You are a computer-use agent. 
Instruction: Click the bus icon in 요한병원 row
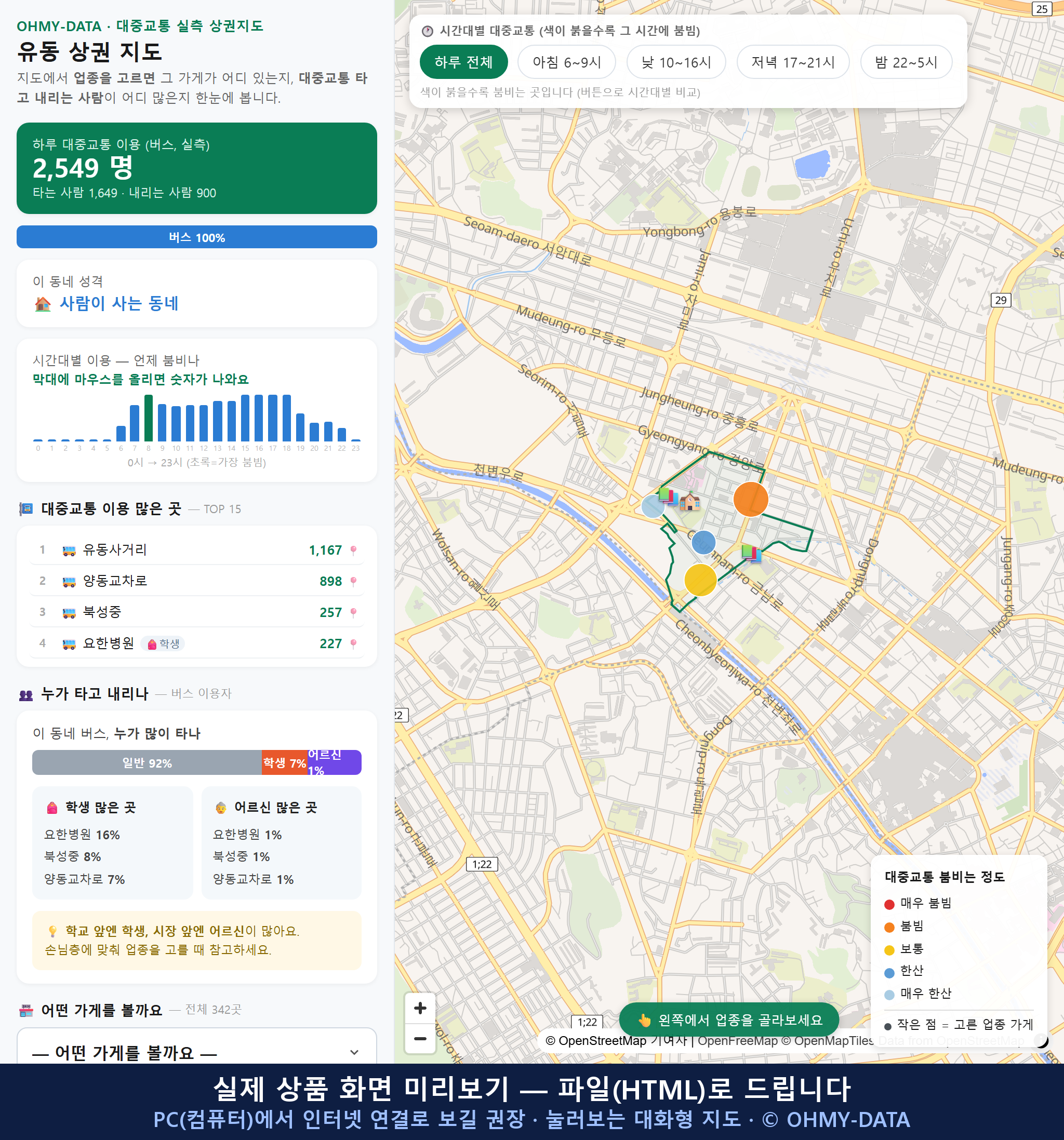pyautogui.click(x=69, y=643)
